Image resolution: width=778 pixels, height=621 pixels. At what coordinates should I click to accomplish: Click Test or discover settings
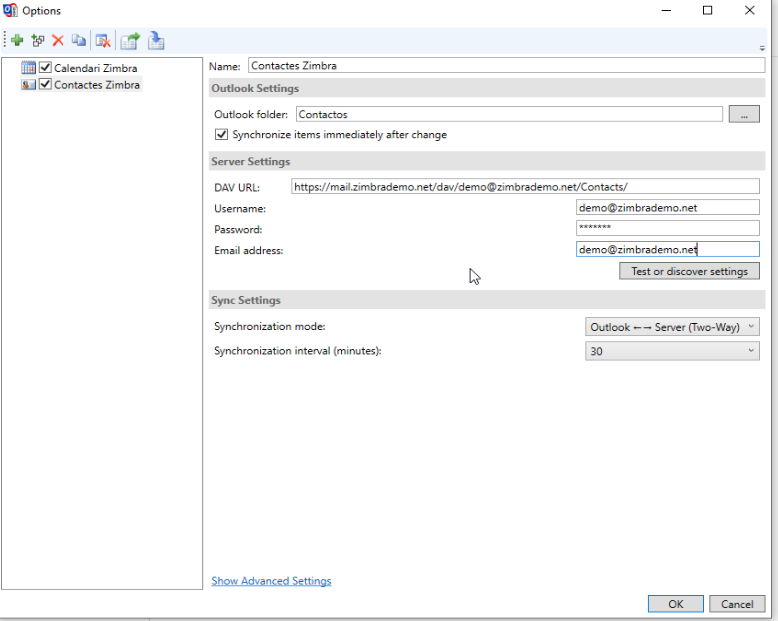point(689,271)
